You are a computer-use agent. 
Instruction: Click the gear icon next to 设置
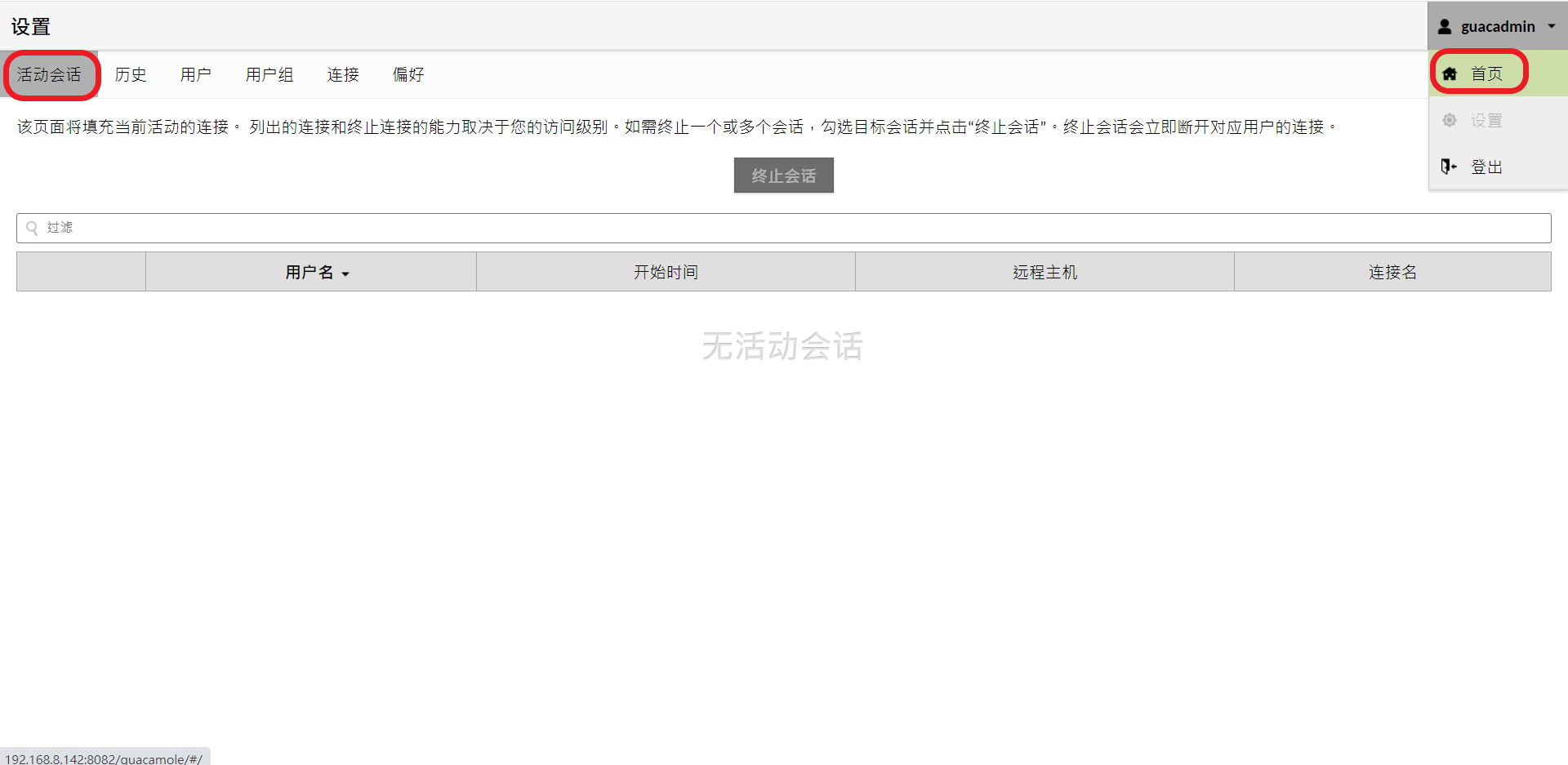pyautogui.click(x=1450, y=121)
